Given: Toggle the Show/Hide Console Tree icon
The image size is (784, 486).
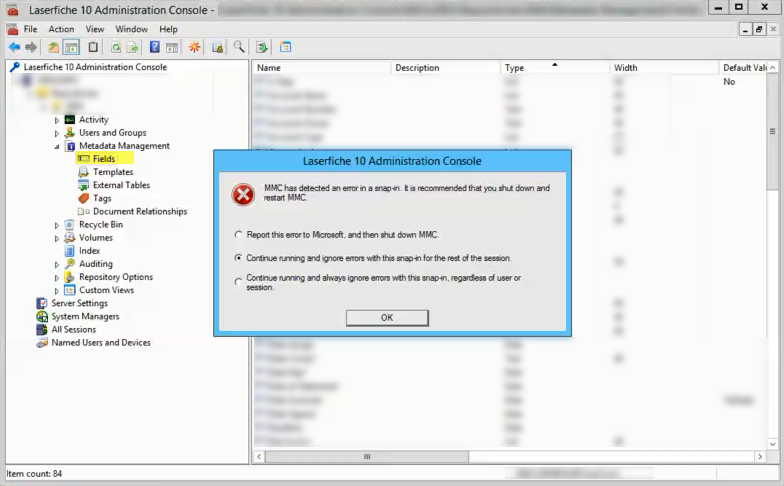Looking at the screenshot, I should 72,48.
